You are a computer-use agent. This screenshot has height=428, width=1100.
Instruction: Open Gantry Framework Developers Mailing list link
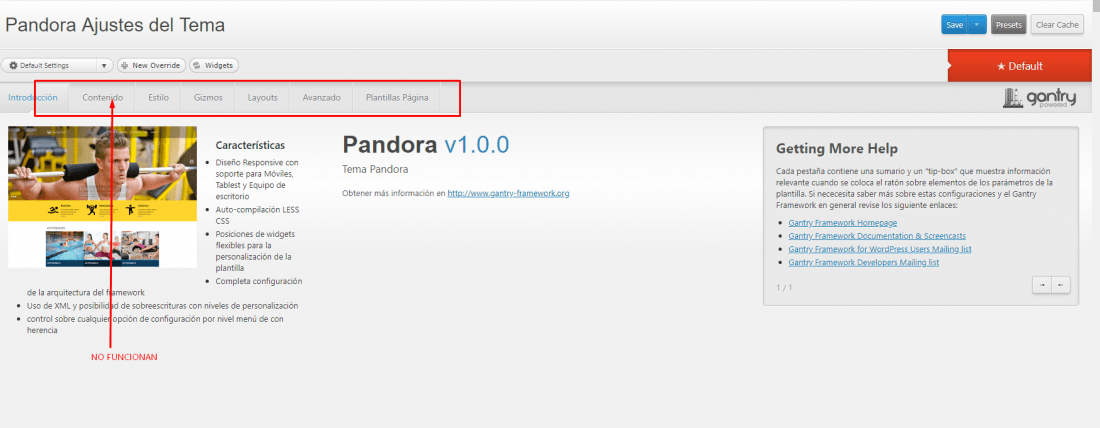coord(864,262)
